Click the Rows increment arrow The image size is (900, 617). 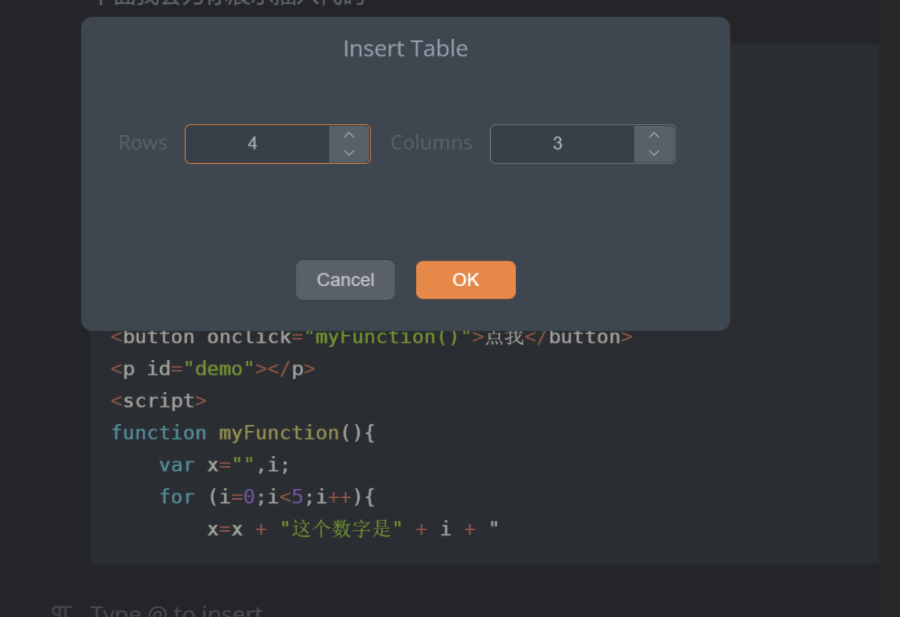point(349,135)
